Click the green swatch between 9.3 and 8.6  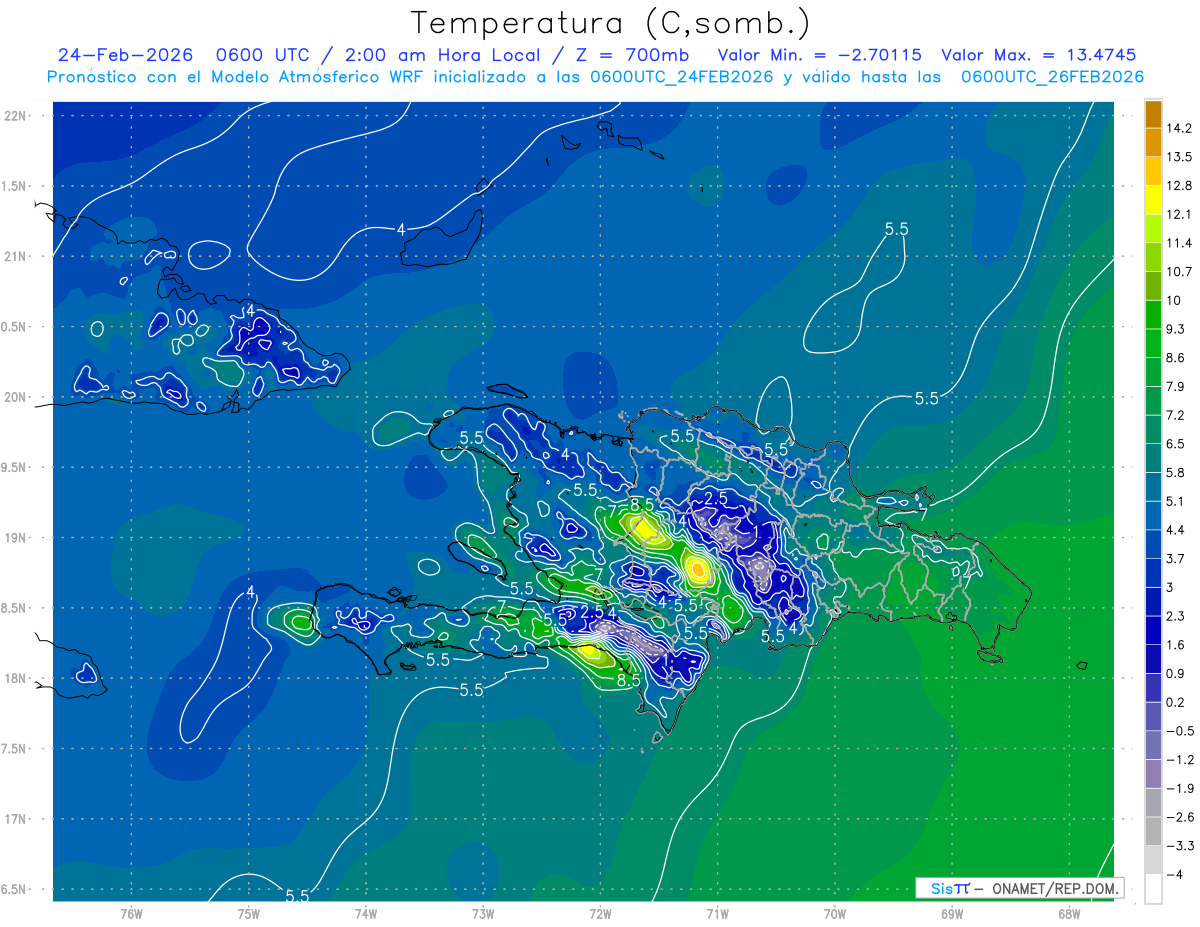(1153, 343)
